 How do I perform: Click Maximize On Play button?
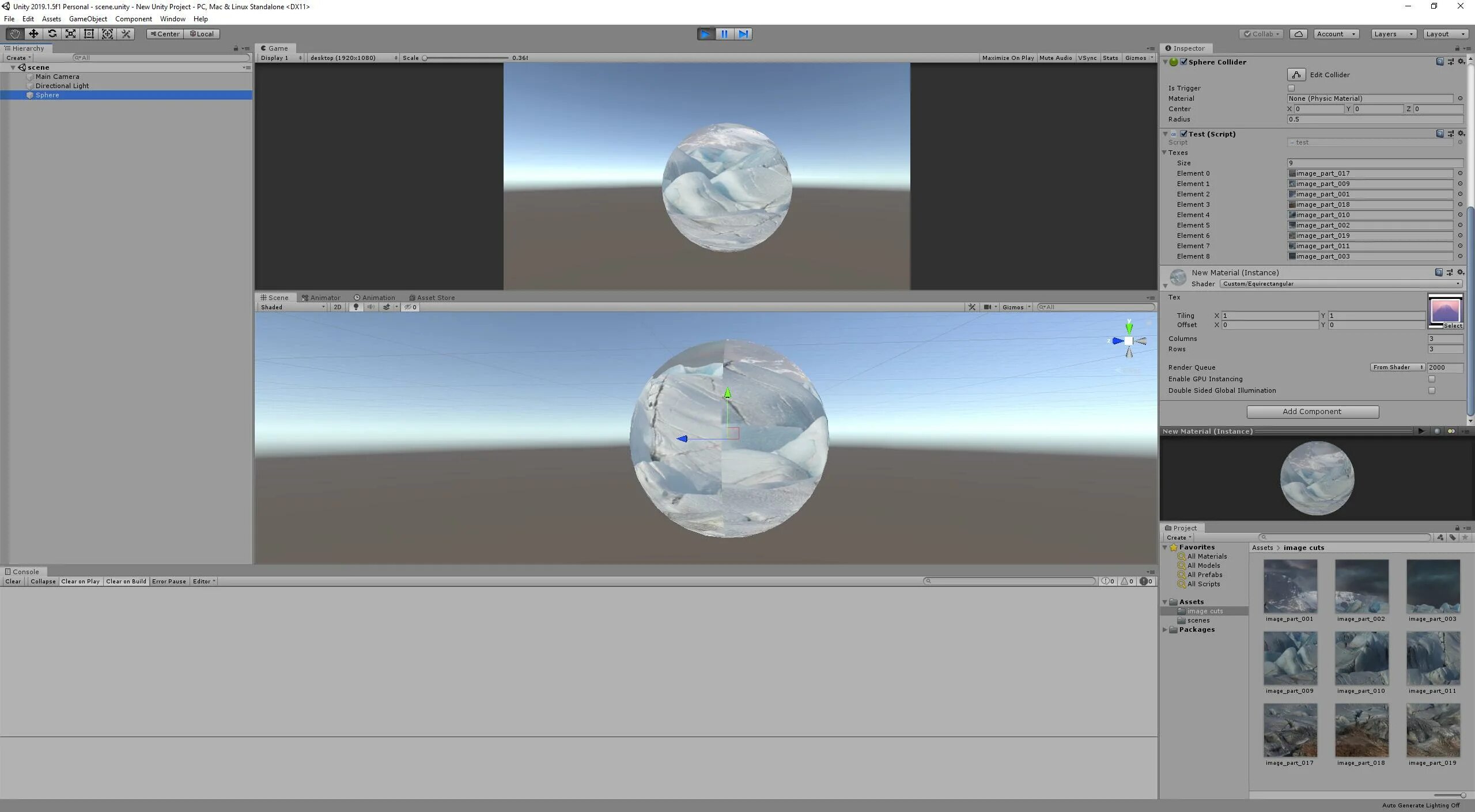(1008, 58)
